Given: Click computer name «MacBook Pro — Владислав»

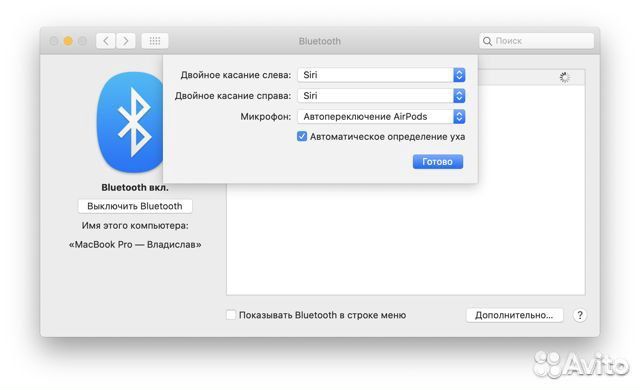Looking at the screenshot, I should (x=135, y=244).
